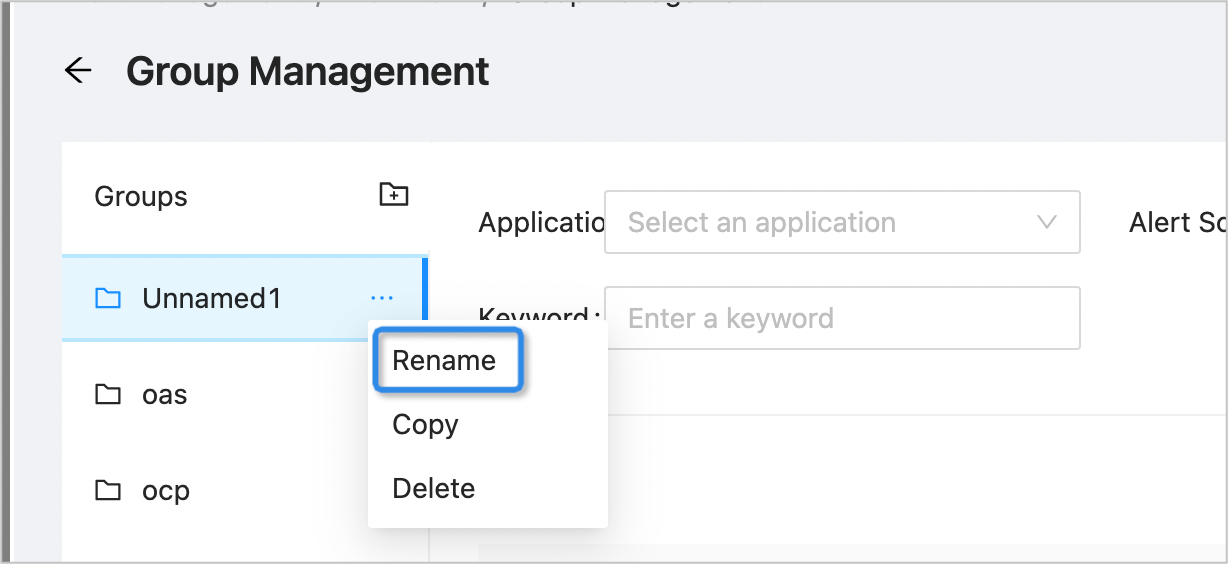
Task: Click the Keyword field label
Action: [x=540, y=312]
